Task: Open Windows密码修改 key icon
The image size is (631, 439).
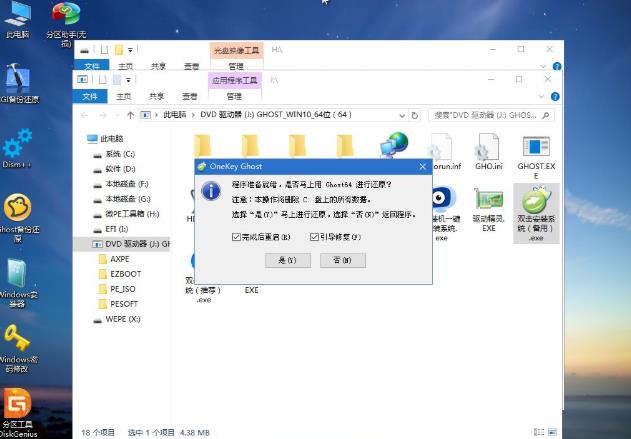Action: [18, 348]
